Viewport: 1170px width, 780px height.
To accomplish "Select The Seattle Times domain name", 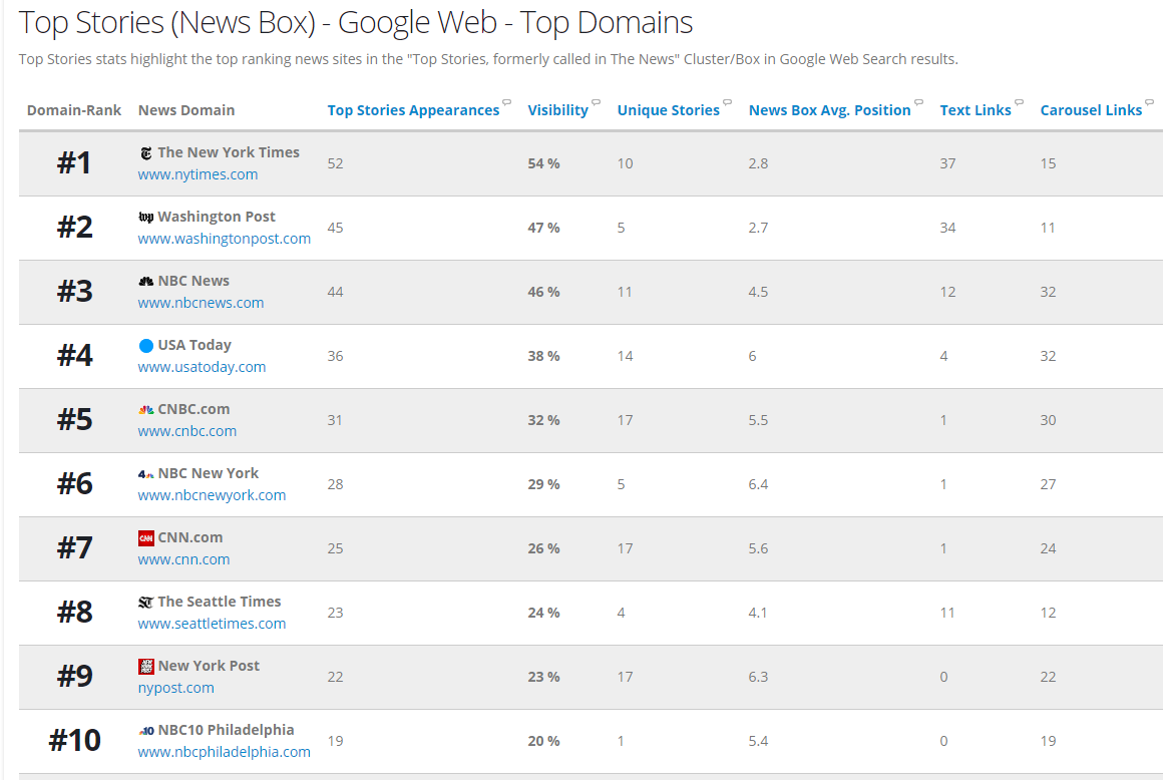I will pyautogui.click(x=219, y=602).
